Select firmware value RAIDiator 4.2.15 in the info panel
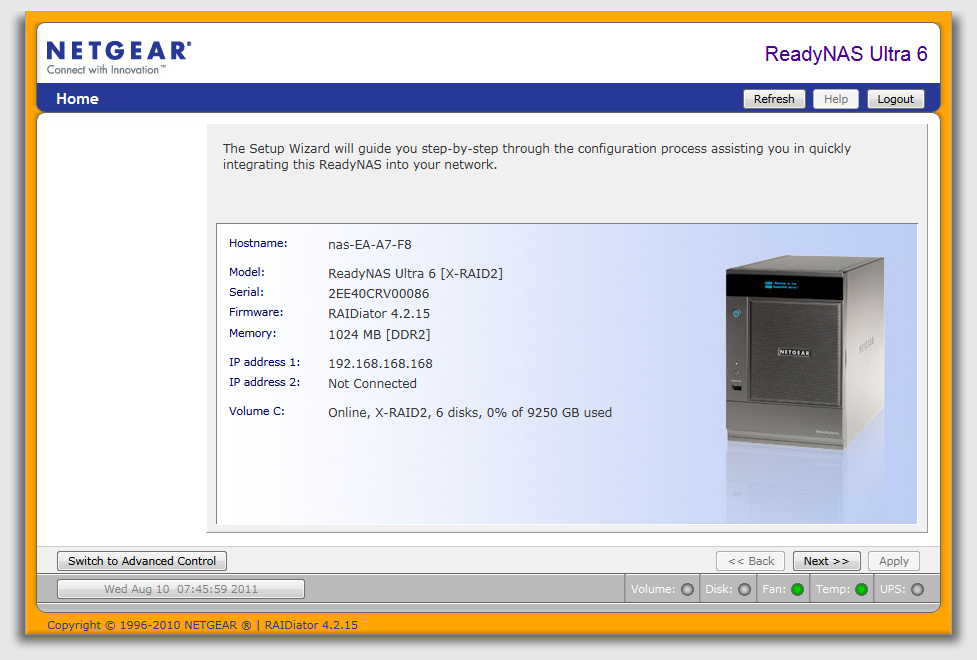The width and height of the screenshot is (977, 660). tap(379, 313)
